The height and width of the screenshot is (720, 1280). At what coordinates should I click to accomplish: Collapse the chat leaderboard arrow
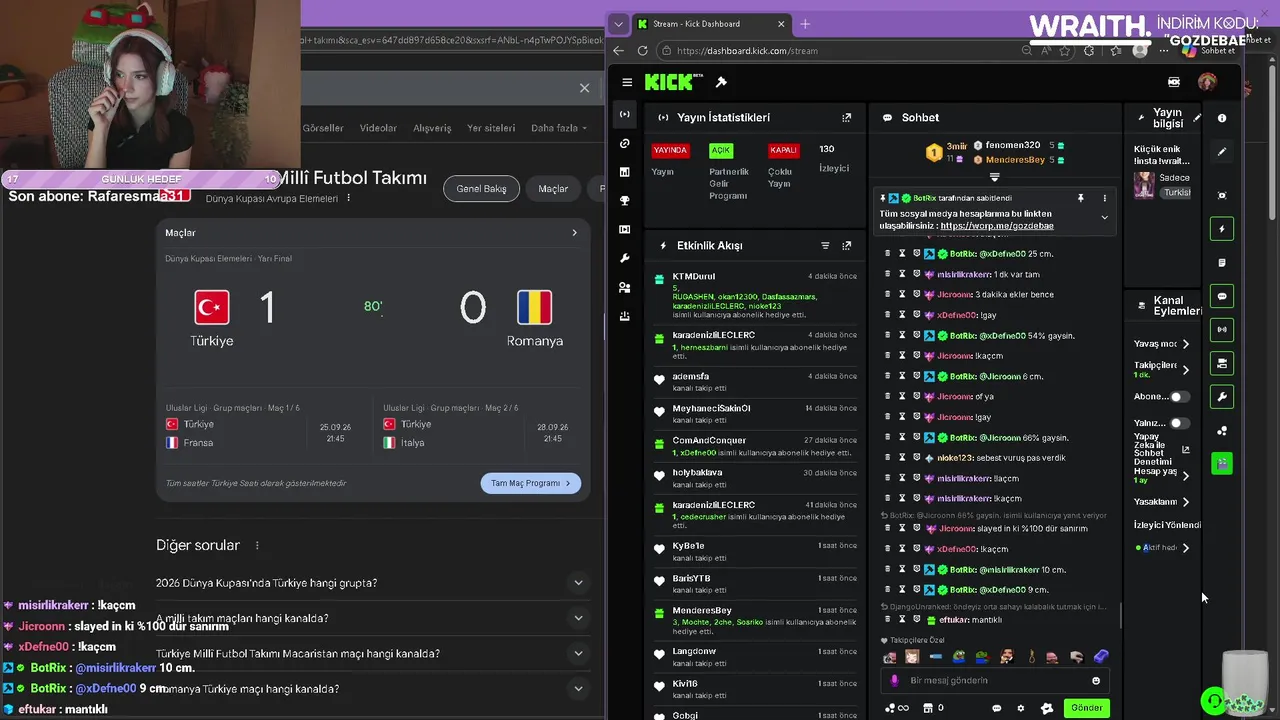point(995,177)
